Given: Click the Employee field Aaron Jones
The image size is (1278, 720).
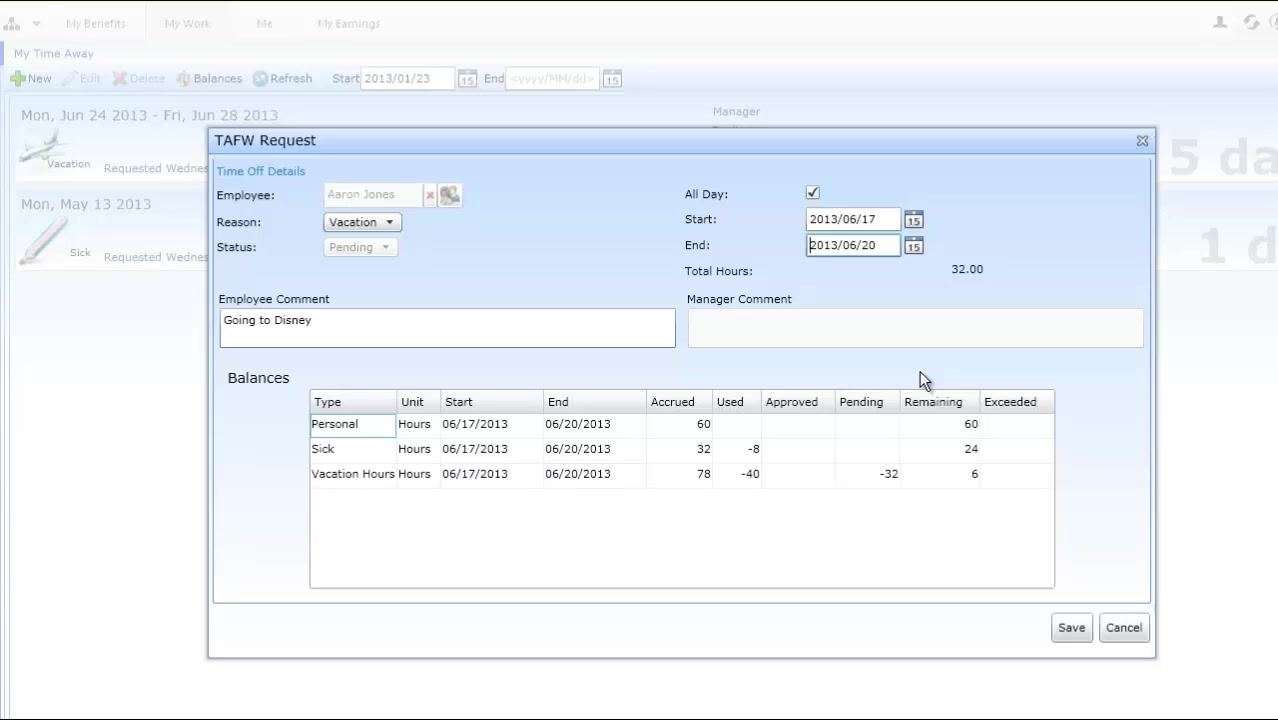Looking at the screenshot, I should 373,195.
